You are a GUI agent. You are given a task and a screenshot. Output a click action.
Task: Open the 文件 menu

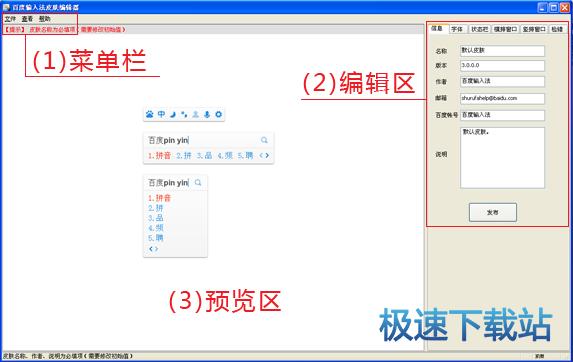(10, 19)
